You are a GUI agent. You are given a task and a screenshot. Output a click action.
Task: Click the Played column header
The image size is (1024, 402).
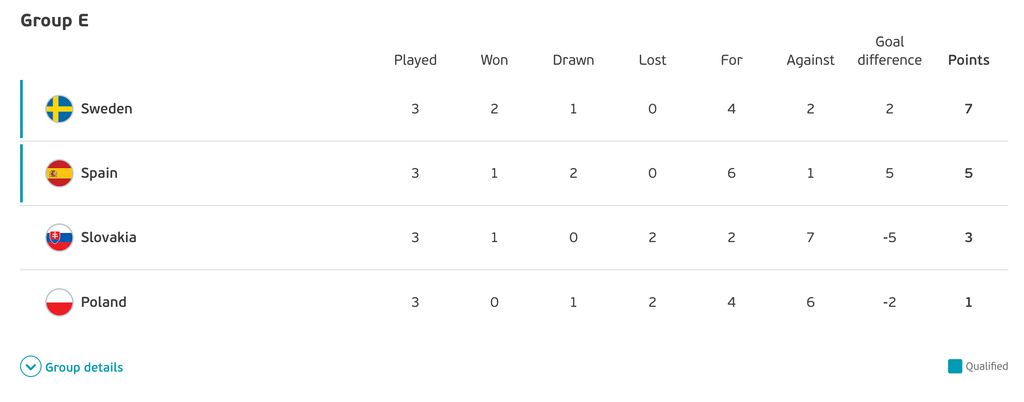point(415,60)
